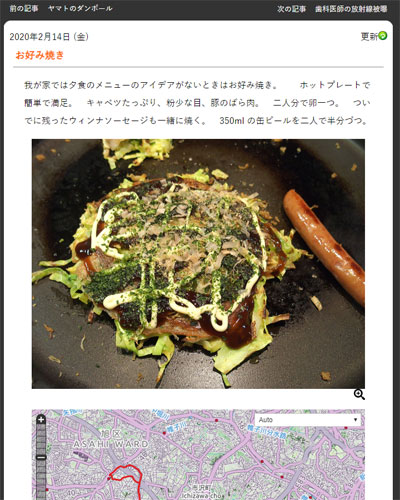Viewport: 400px width, 500px height.
Task: Click the ASAHI WARD label on the map
Action: click(111, 444)
